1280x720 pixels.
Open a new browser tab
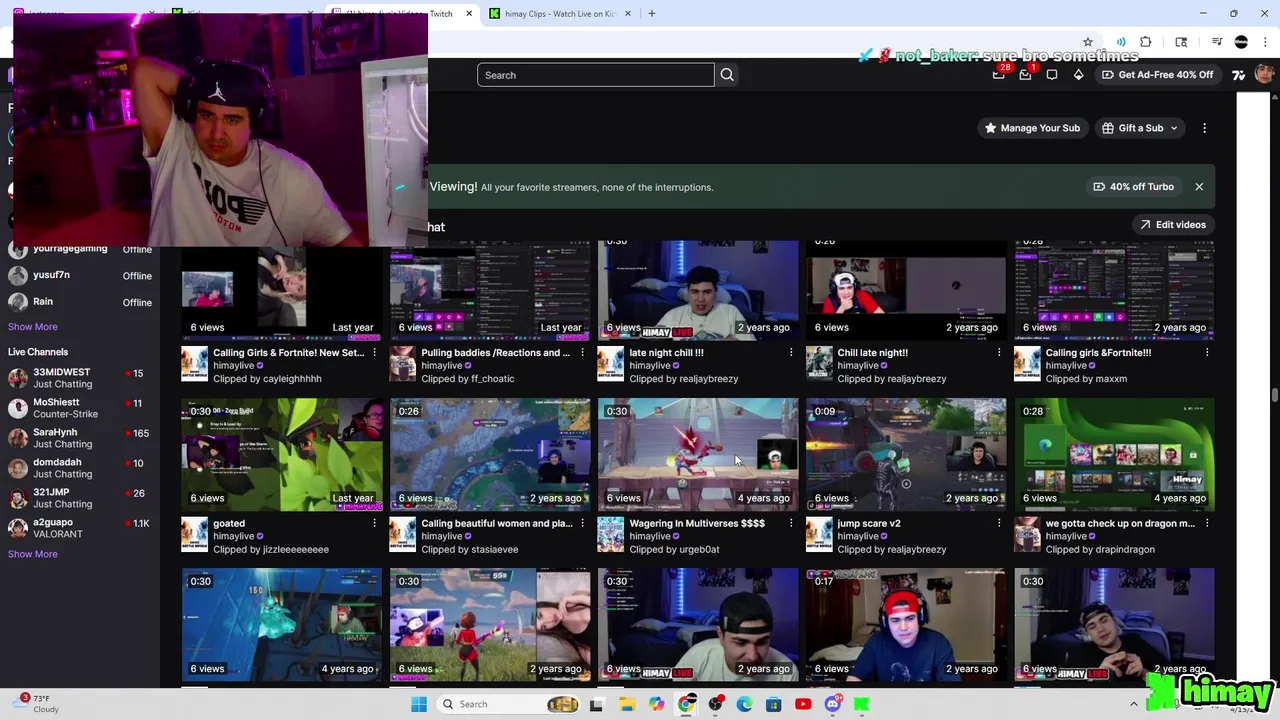click(x=652, y=14)
